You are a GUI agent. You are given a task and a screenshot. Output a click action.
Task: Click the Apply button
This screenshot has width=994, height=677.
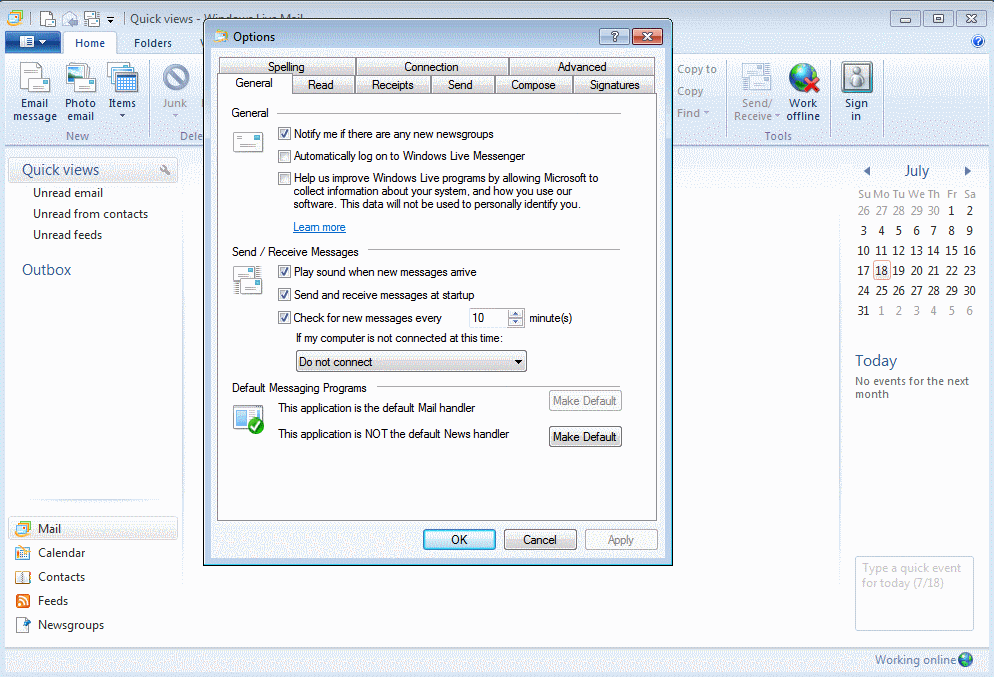pos(621,539)
